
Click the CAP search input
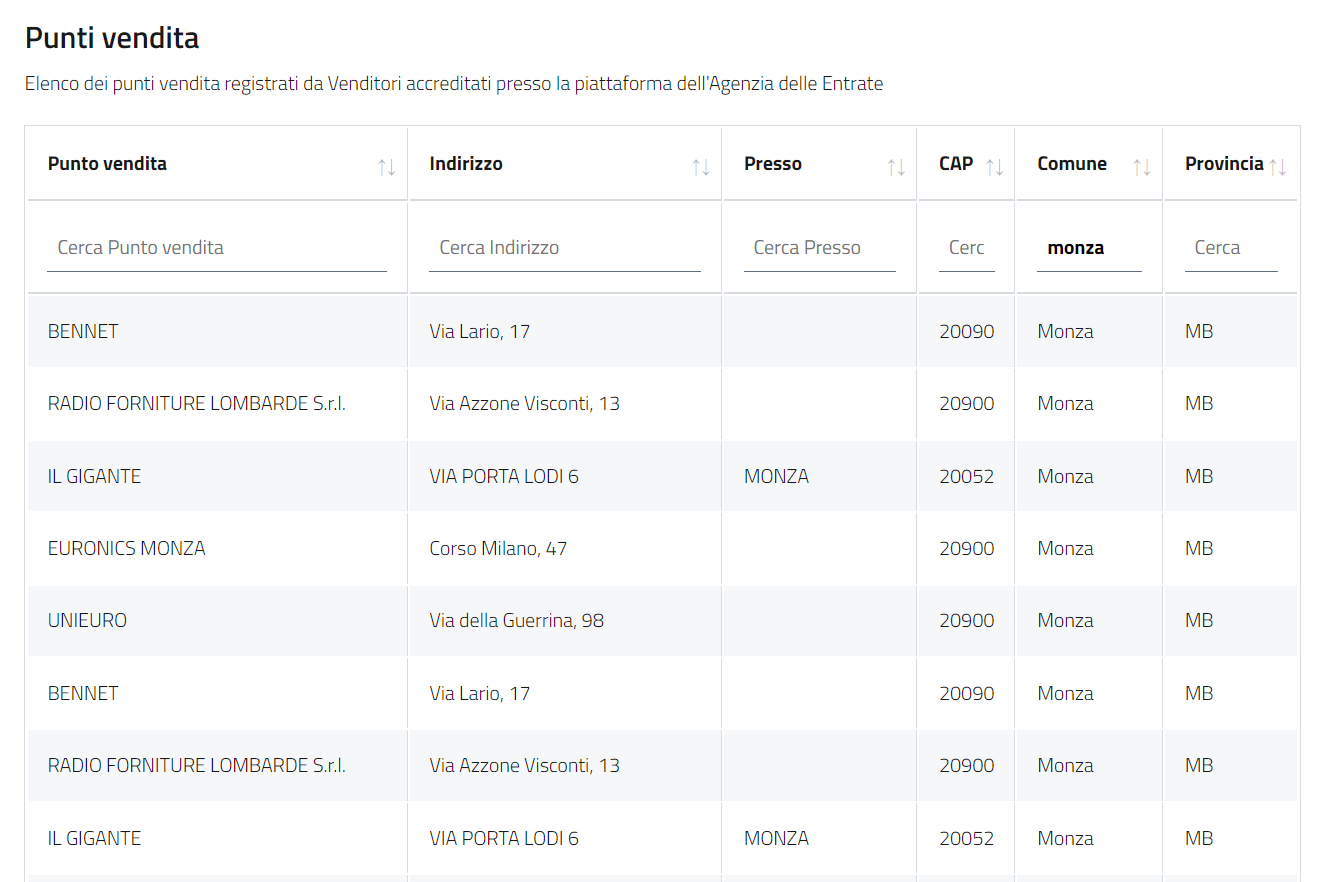click(x=966, y=248)
